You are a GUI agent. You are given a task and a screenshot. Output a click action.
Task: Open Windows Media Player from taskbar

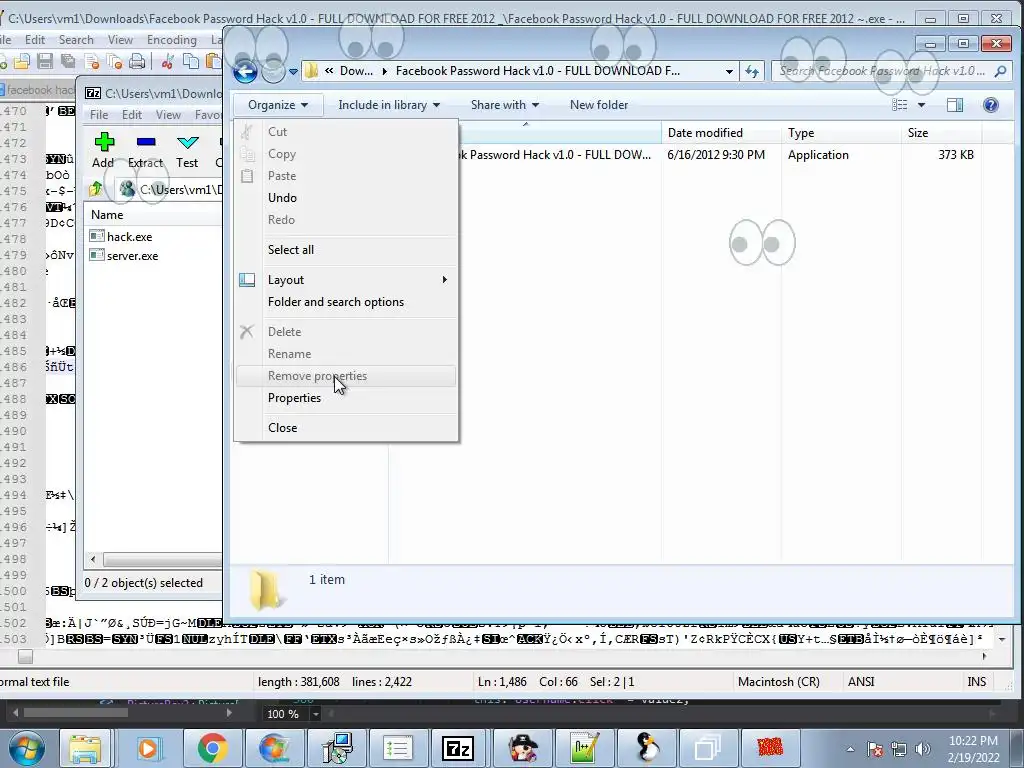pos(148,748)
